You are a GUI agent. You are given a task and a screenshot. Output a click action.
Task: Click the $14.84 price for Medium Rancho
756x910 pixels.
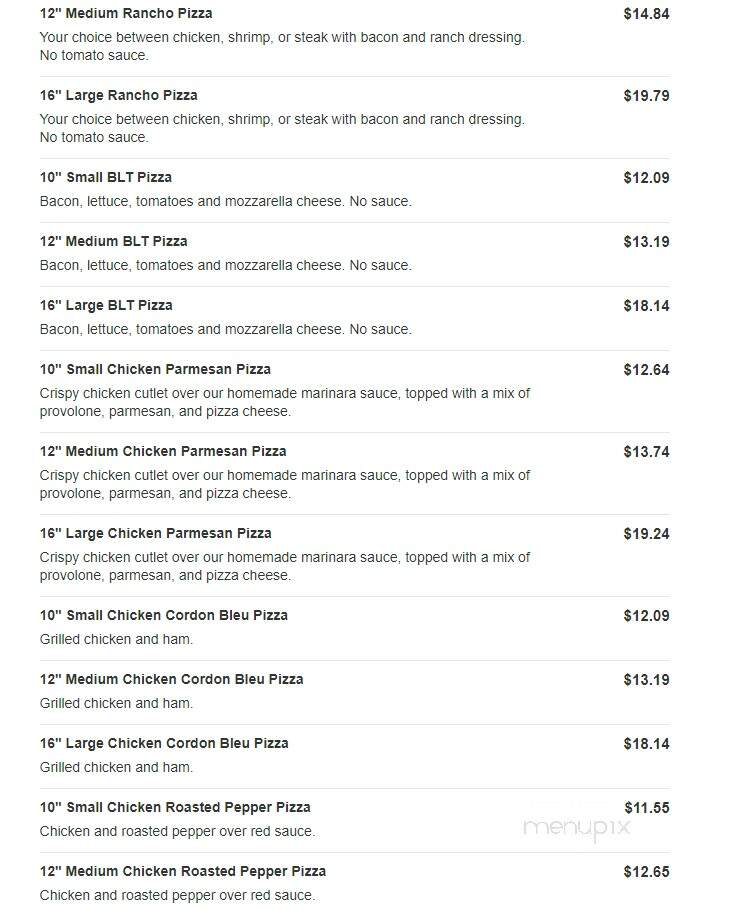click(646, 14)
